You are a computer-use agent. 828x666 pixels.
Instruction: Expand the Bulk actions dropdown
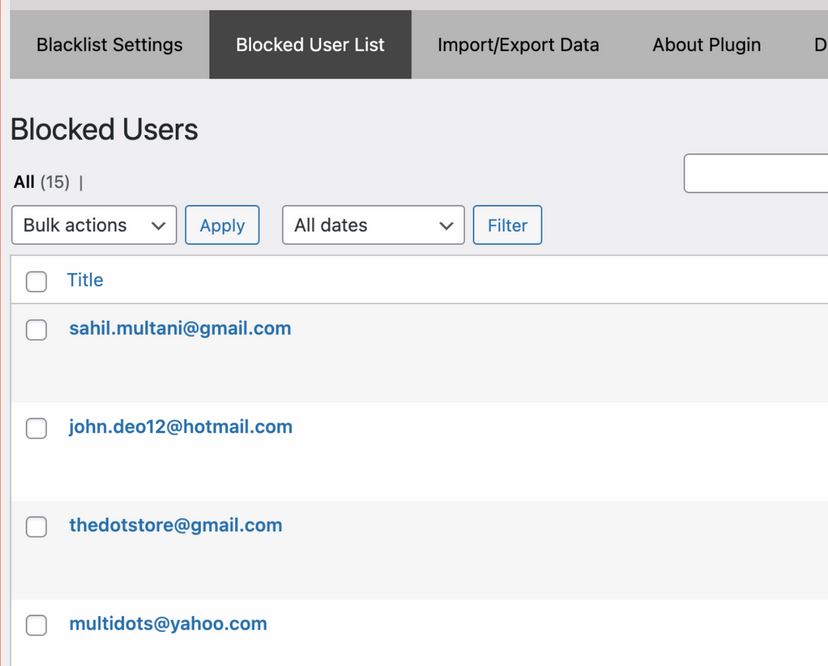[94, 225]
